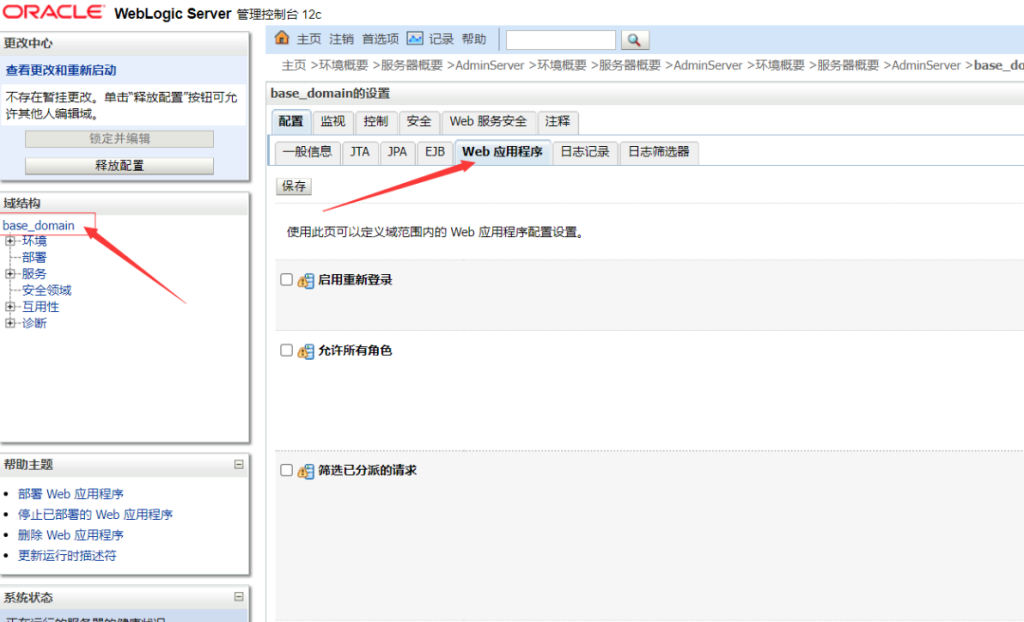1024x622 pixels.
Task: Click the icon beside 筛选已分派的请求
Action: click(x=306, y=471)
